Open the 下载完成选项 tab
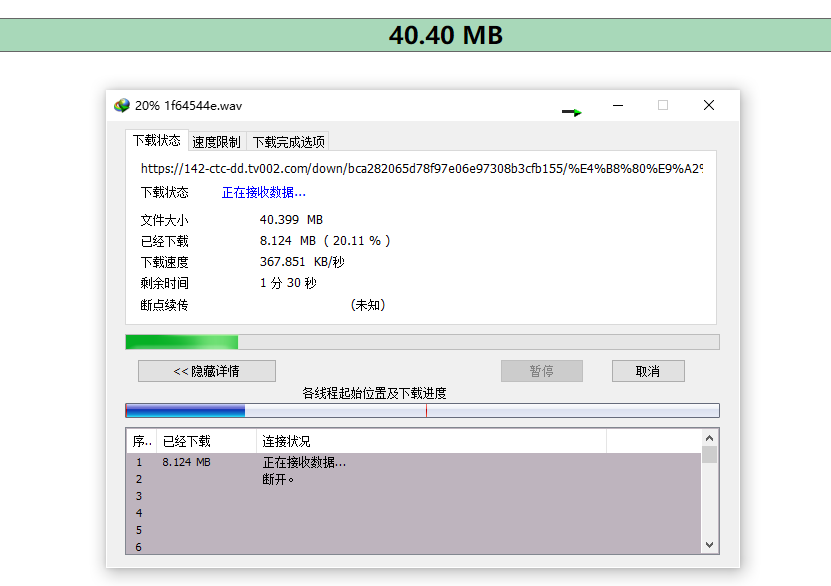The height and width of the screenshot is (586, 831). (x=288, y=142)
